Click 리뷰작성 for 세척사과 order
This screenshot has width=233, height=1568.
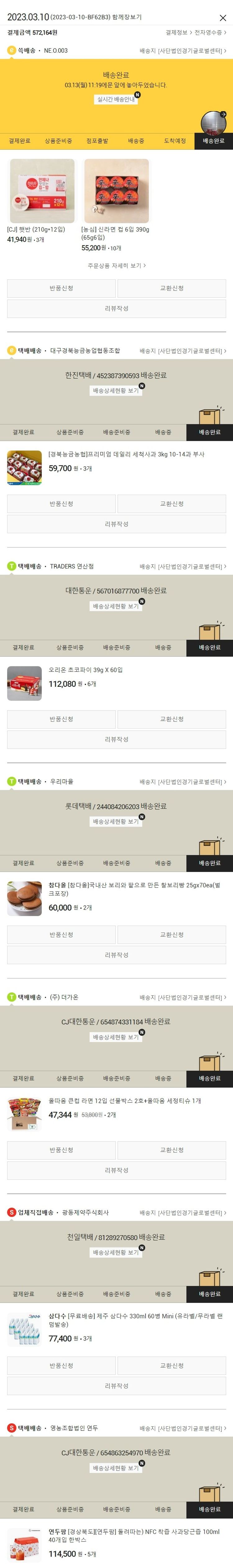click(x=116, y=524)
